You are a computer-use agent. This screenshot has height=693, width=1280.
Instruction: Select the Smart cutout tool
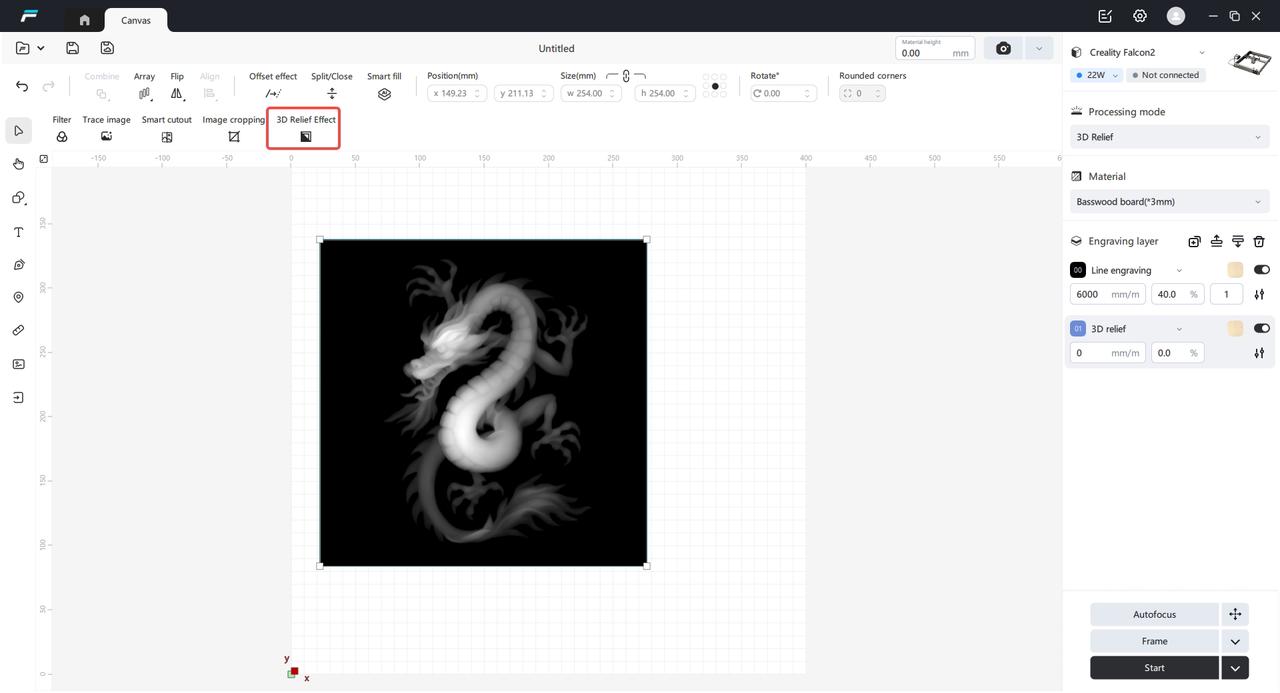166,136
